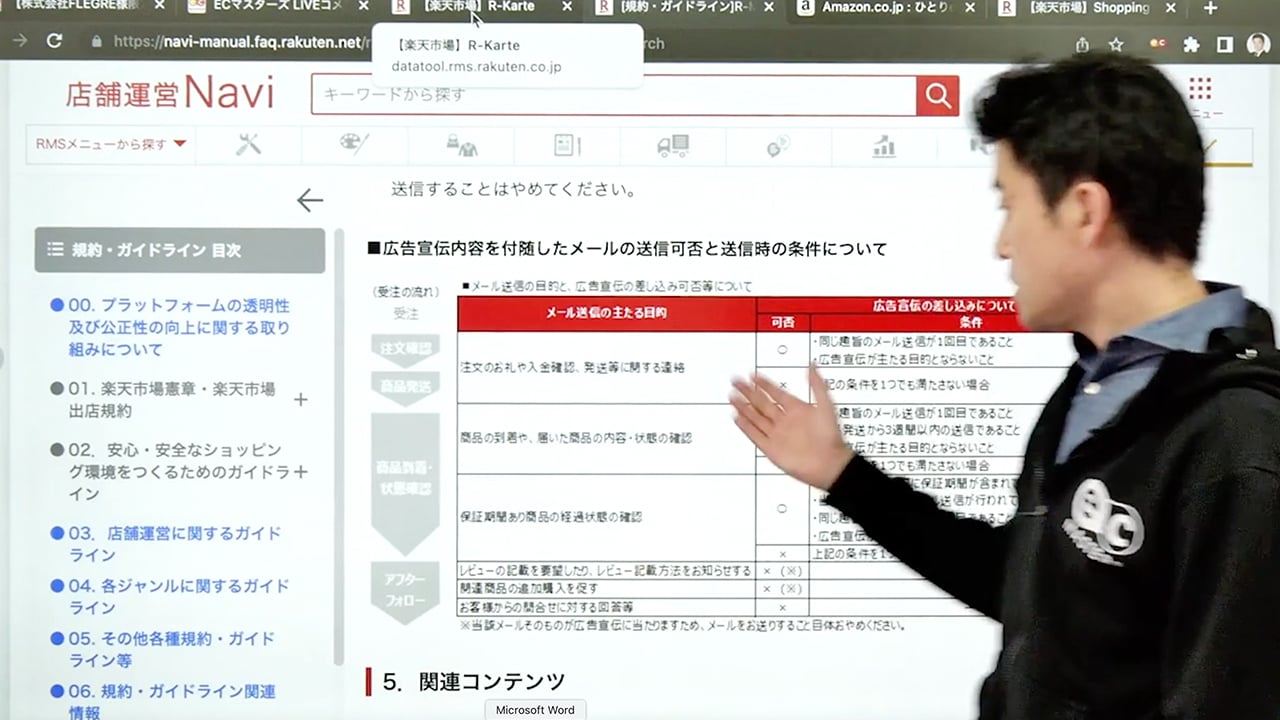The height and width of the screenshot is (720, 1280).
Task: Open a new browser tab
Action: pyautogui.click(x=1210, y=8)
